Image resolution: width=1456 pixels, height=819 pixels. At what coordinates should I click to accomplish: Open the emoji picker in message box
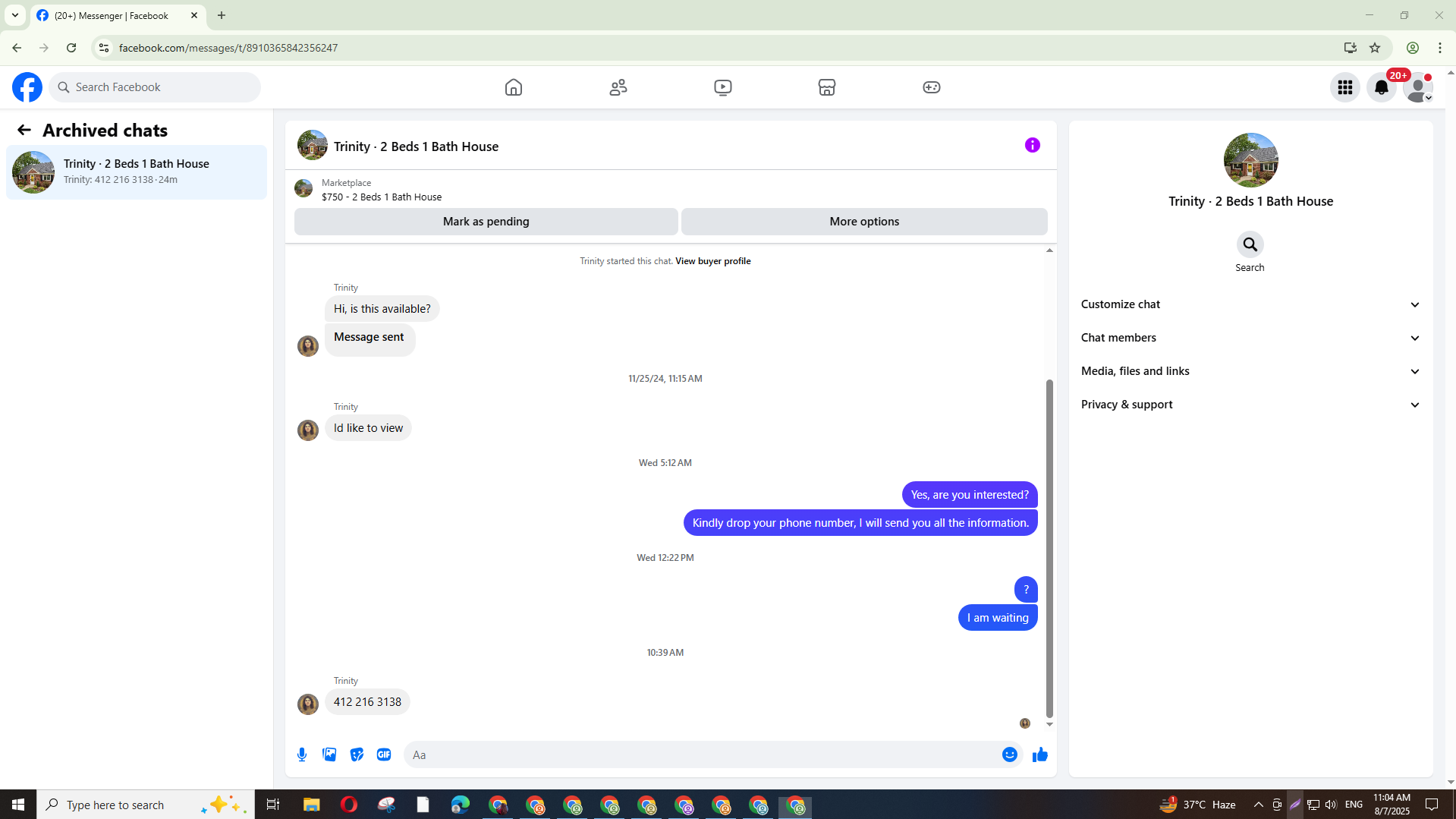coord(1010,754)
